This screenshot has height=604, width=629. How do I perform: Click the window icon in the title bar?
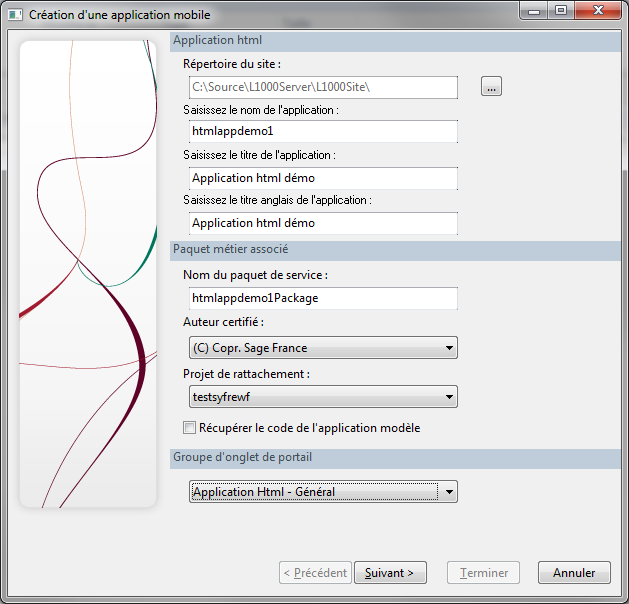(x=15, y=15)
